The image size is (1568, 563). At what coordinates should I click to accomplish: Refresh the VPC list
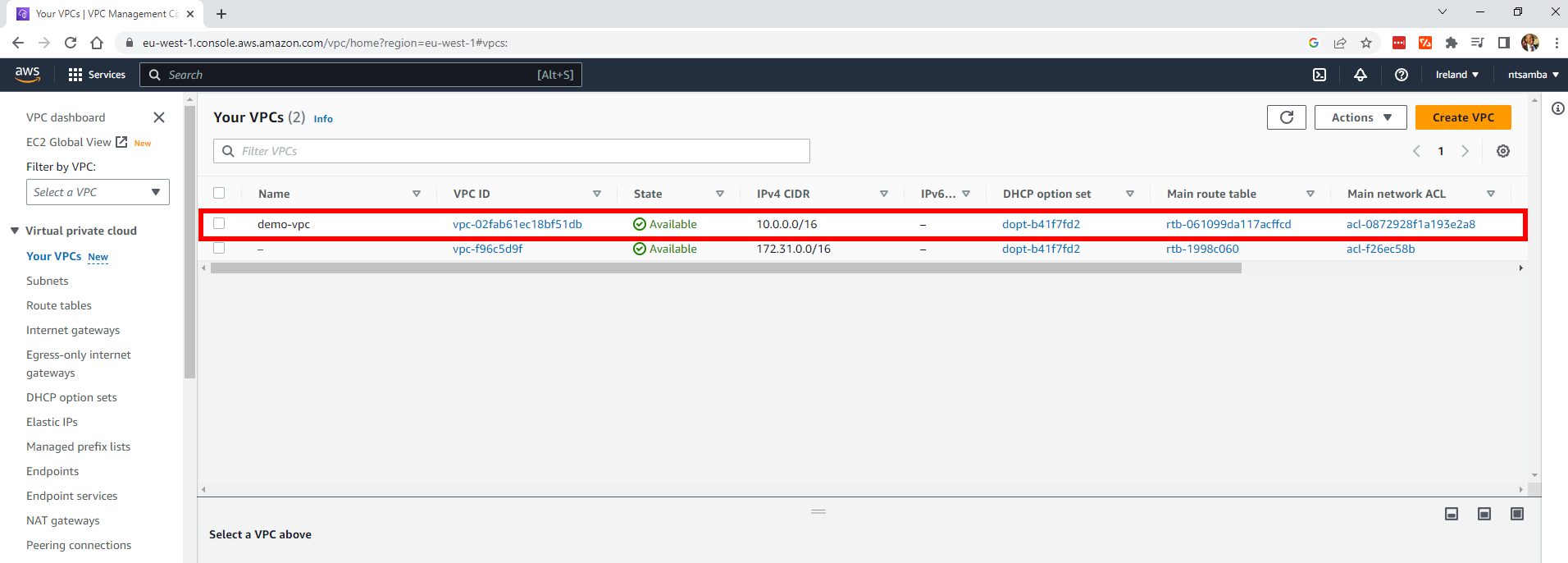(x=1287, y=117)
